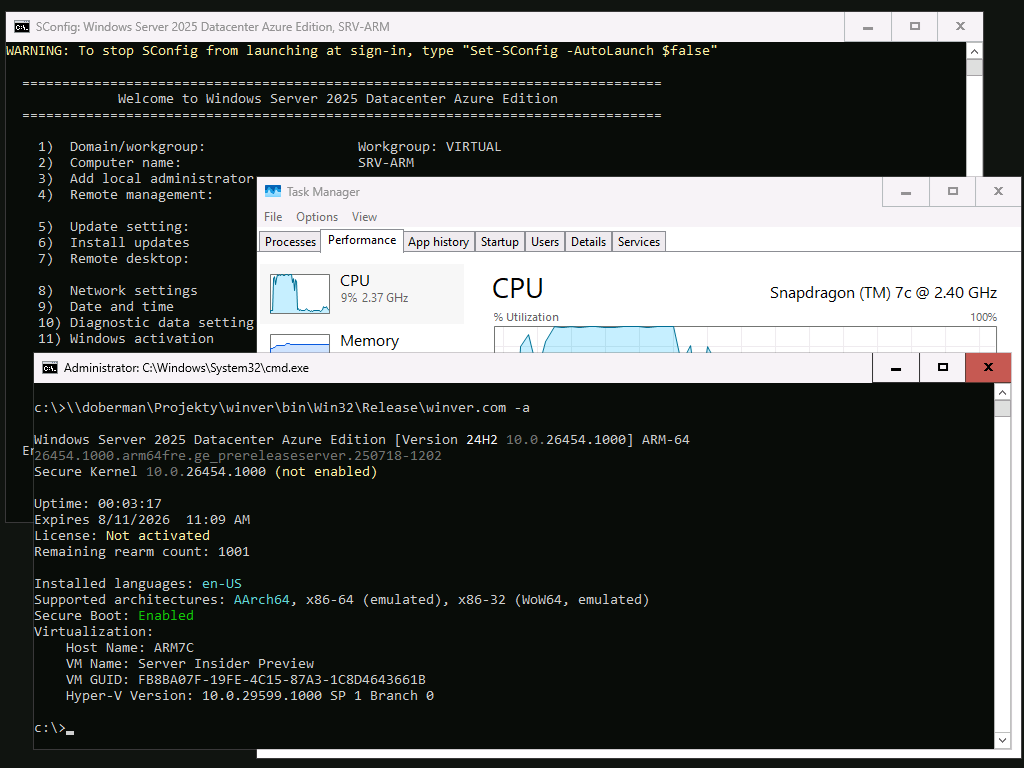Viewport: 1024px width, 768px height.
Task: Click the 'Uptime: 00:03:17' line
Action: [x=98, y=504]
